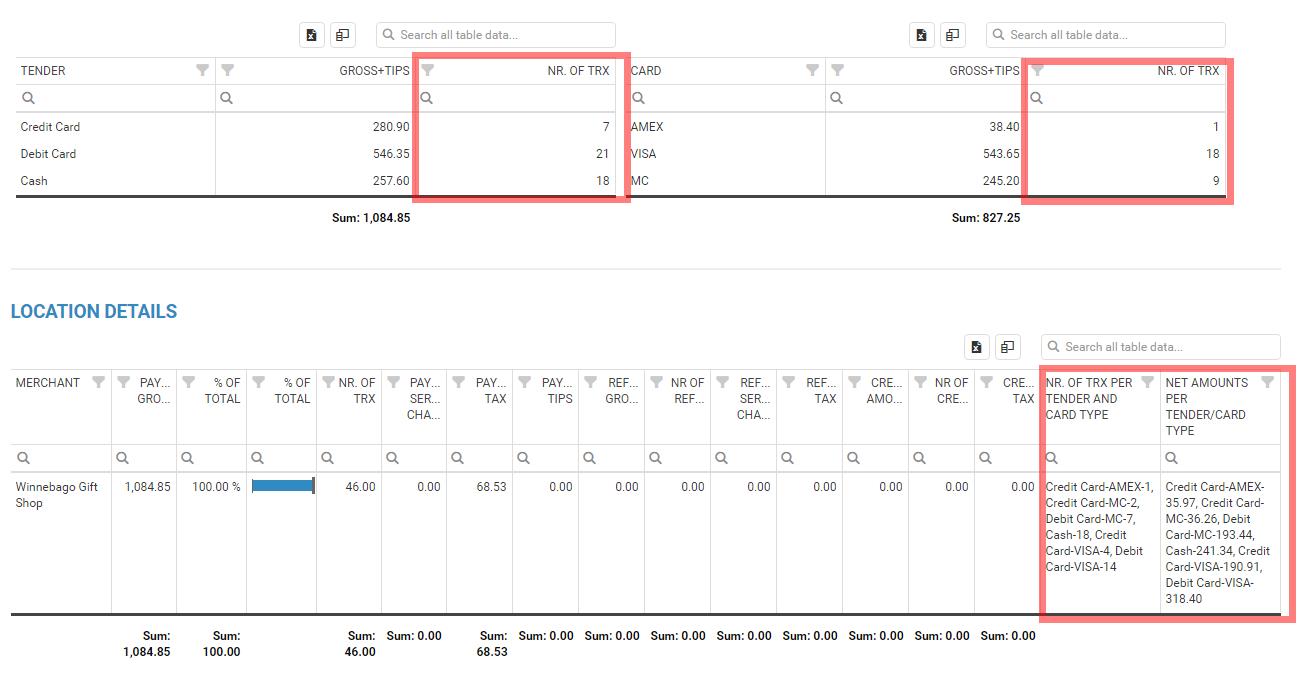The width and height of the screenshot is (1298, 679).
Task: Sort by the TENDER column header
Action: [43, 71]
